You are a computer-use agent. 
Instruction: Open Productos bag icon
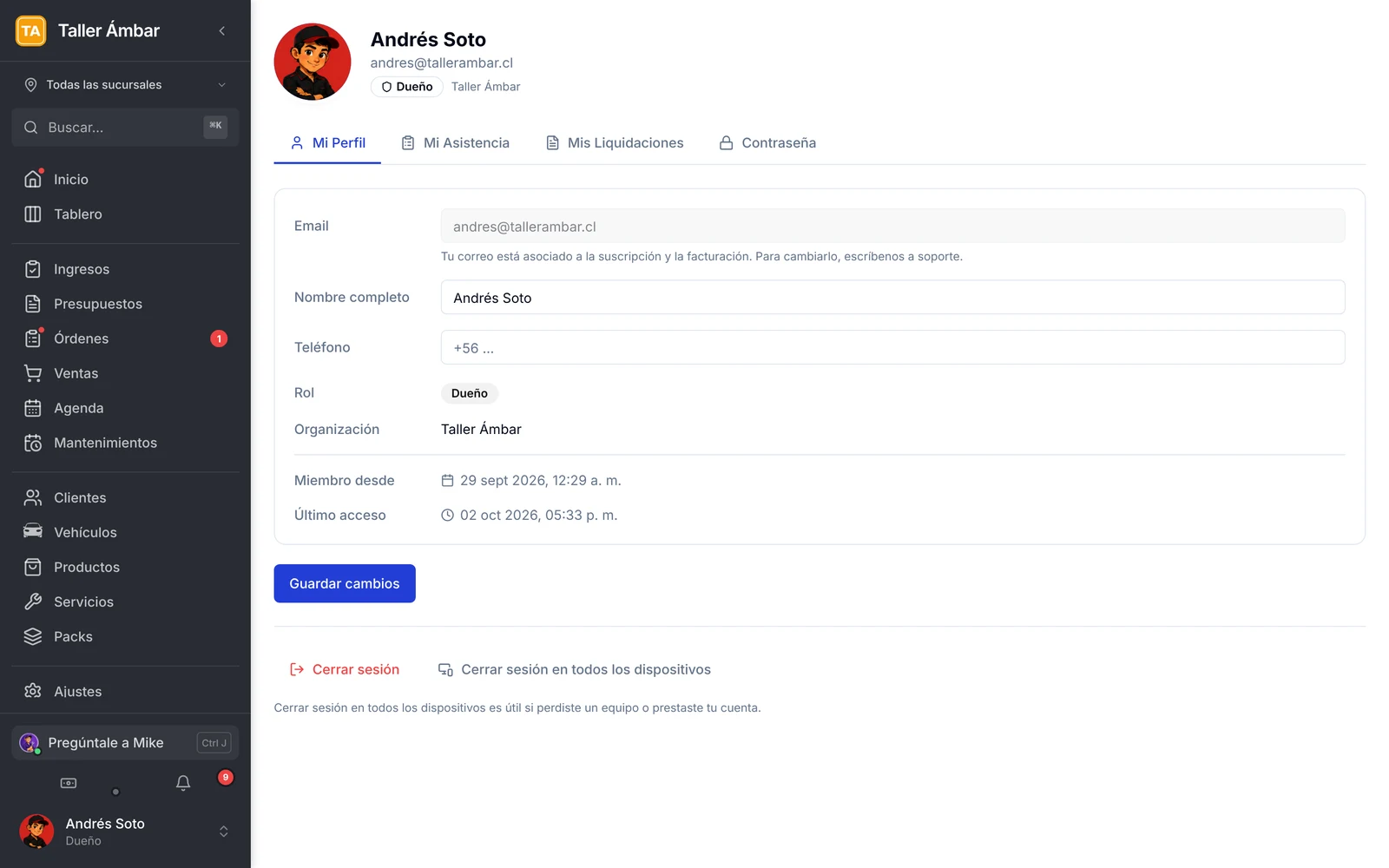click(x=33, y=567)
